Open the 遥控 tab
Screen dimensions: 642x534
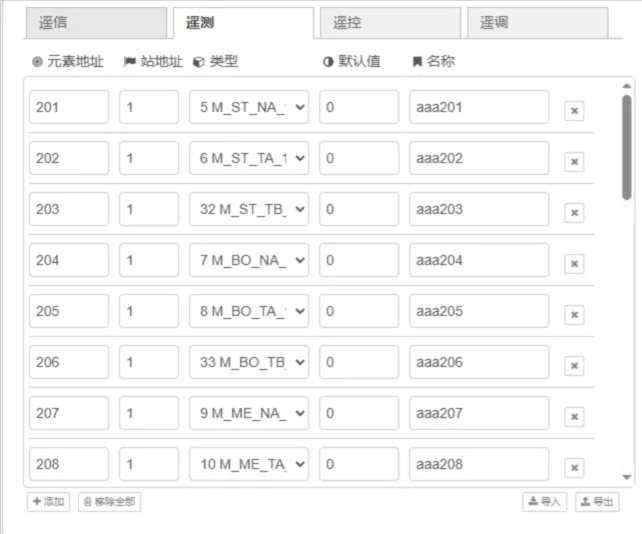point(391,23)
